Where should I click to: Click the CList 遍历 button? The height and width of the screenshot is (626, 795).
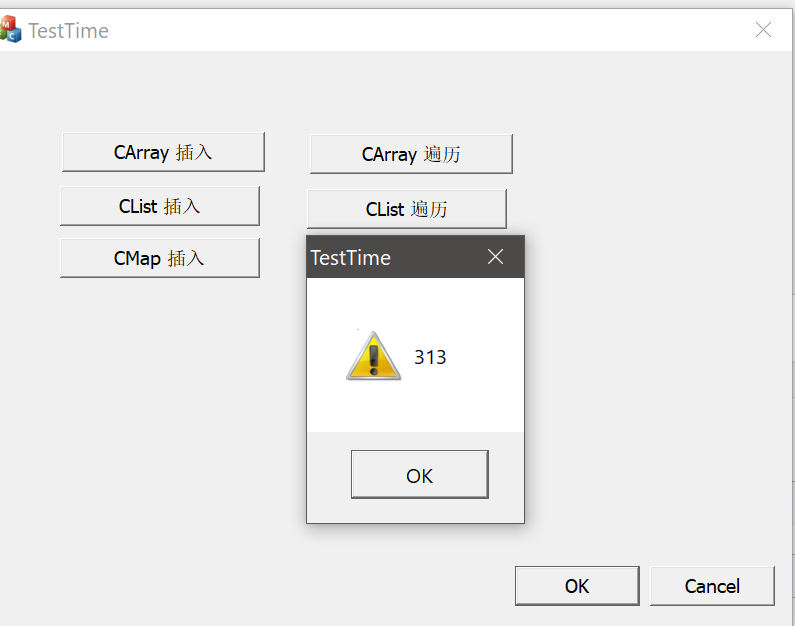pos(407,209)
